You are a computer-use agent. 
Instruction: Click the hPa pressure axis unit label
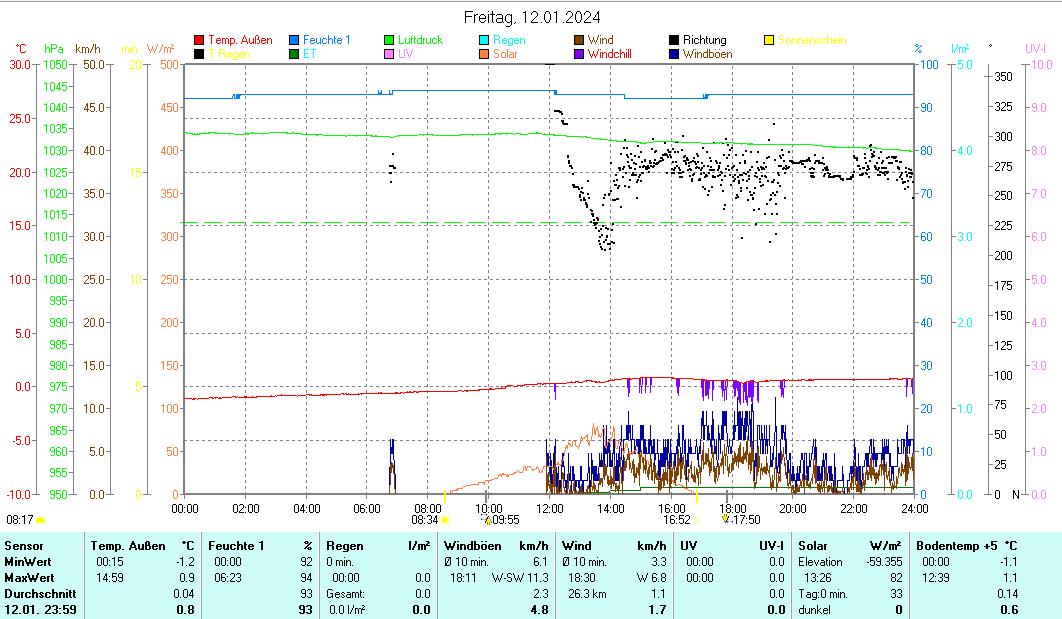[x=54, y=48]
